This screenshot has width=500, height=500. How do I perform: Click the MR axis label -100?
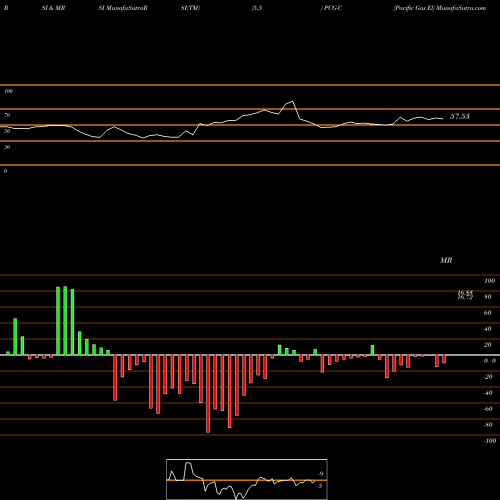point(489,441)
